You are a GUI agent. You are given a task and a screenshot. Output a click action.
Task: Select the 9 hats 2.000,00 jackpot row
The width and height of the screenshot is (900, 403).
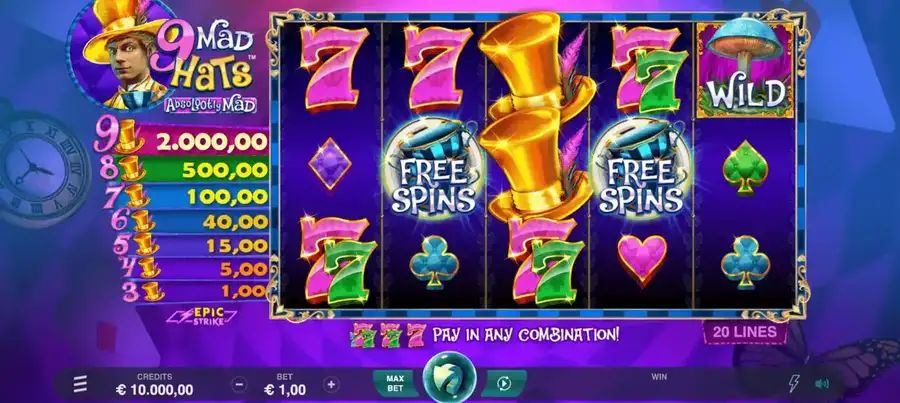tap(182, 141)
